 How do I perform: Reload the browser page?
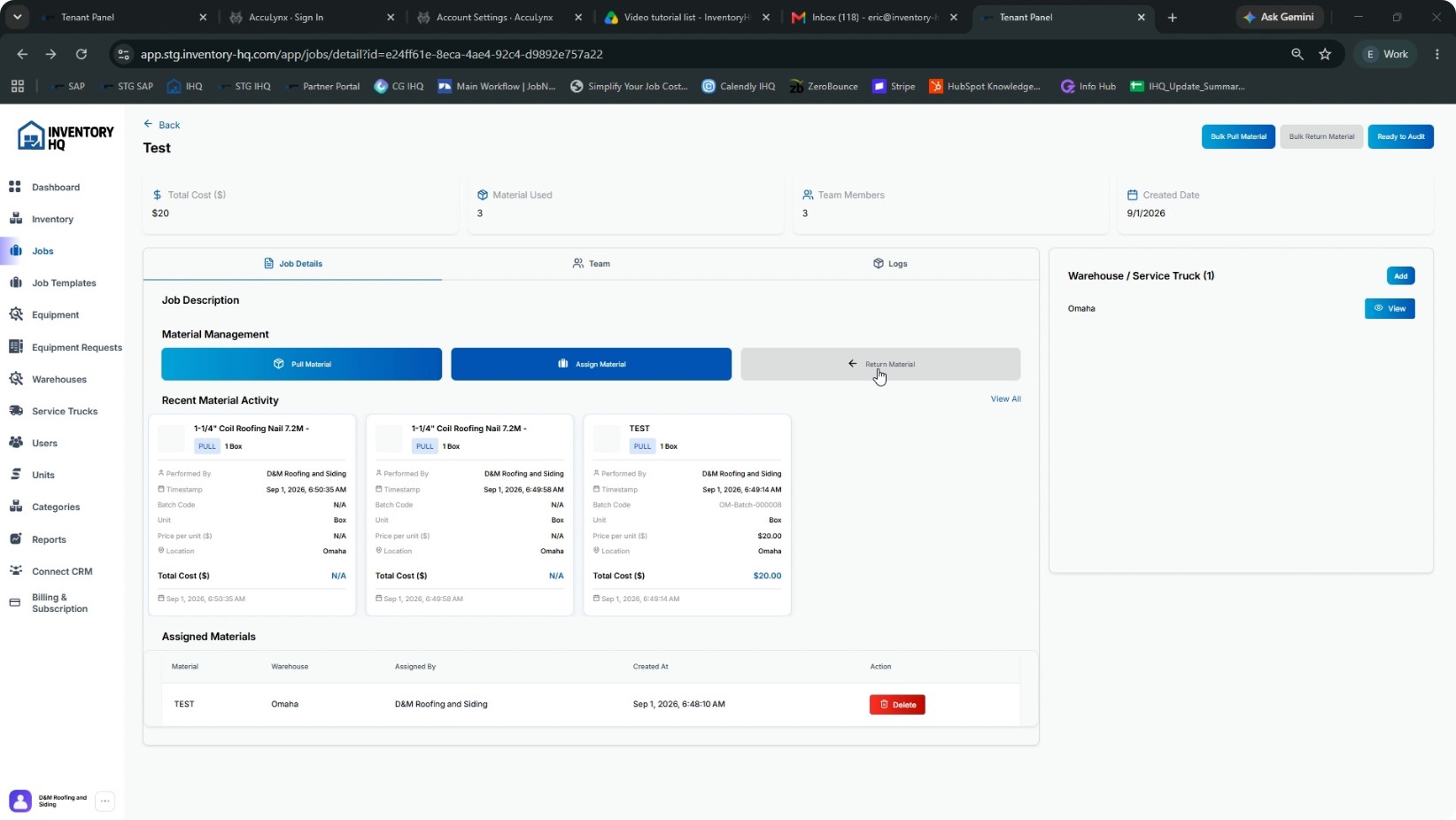[x=81, y=54]
